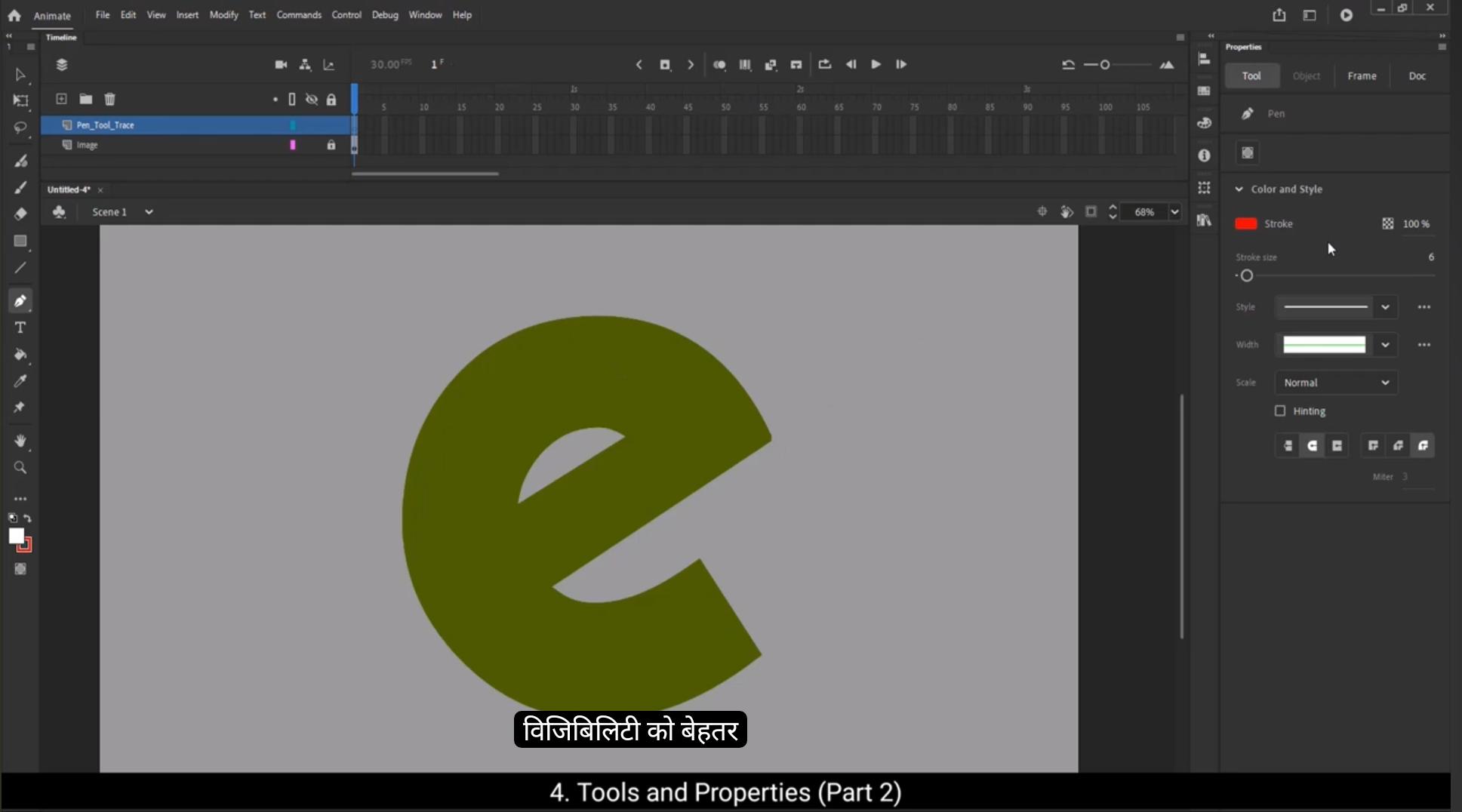Open style options ellipsis beside Style

tap(1424, 307)
